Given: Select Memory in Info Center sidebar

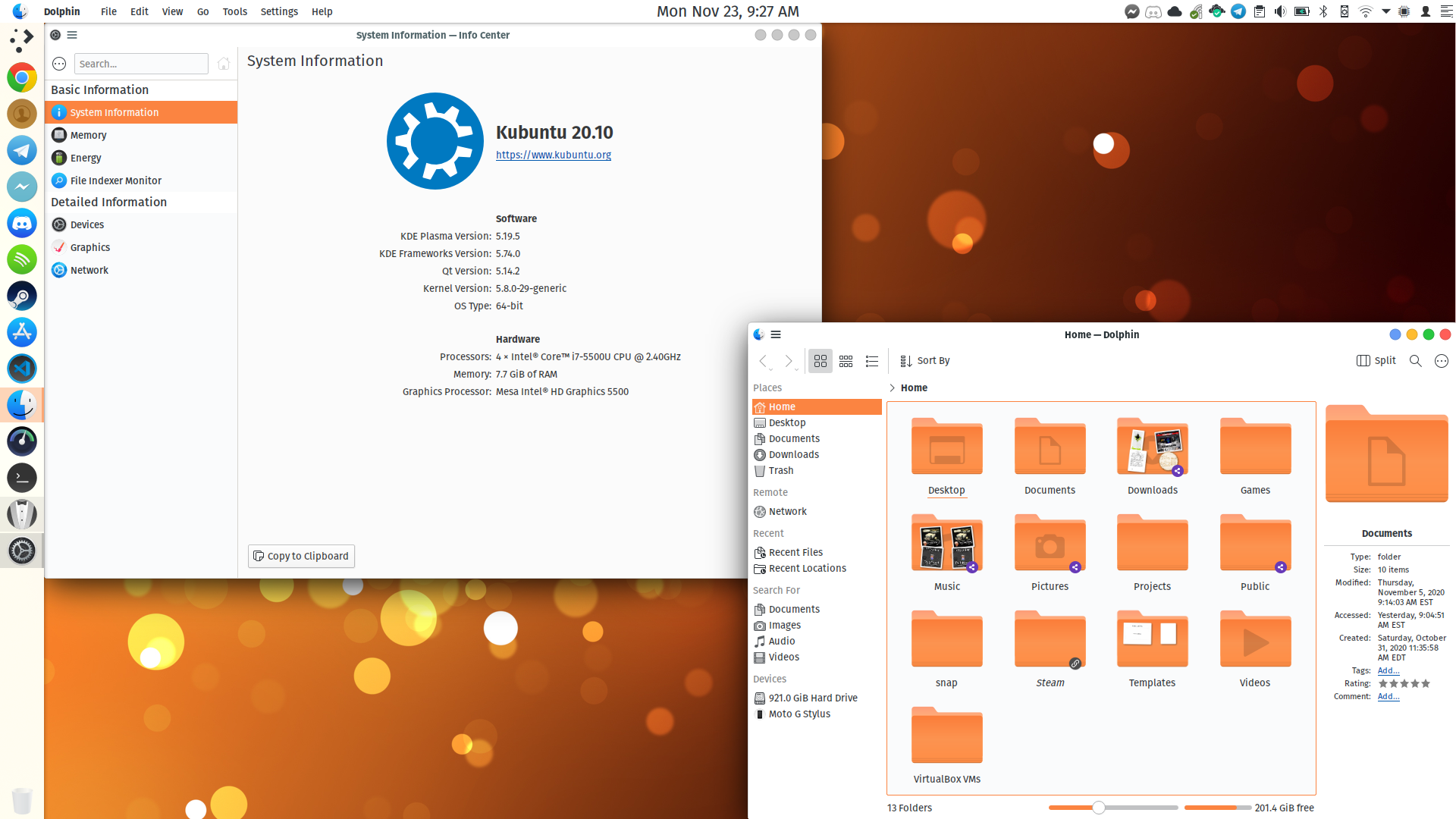Looking at the screenshot, I should [141, 135].
